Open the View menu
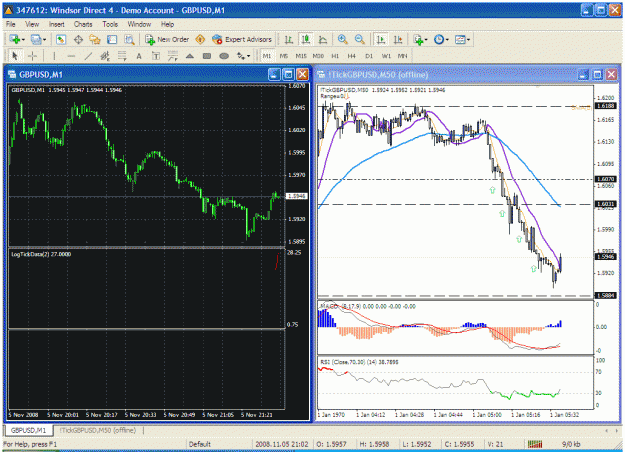 pyautogui.click(x=32, y=24)
